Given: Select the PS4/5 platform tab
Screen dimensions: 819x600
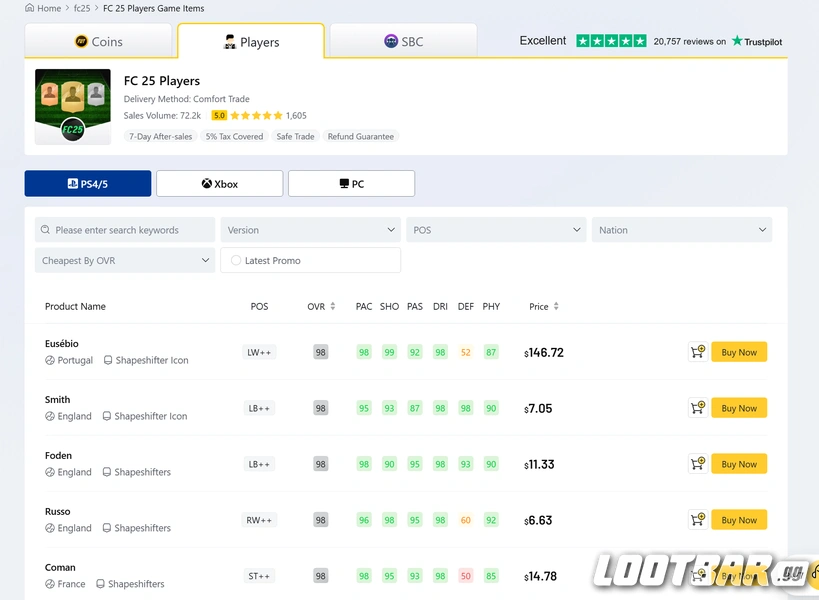Looking at the screenshot, I should coord(88,183).
